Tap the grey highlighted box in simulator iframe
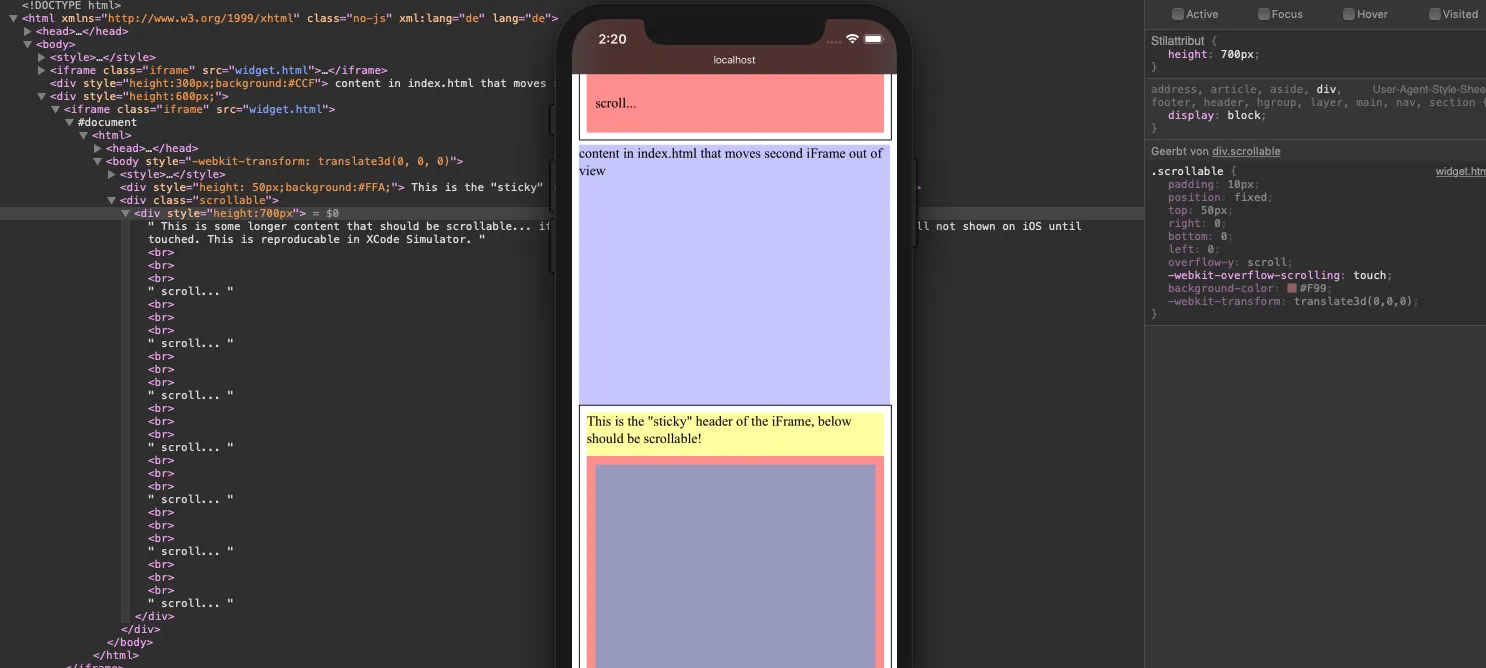The image size is (1486, 668). click(x=735, y=565)
